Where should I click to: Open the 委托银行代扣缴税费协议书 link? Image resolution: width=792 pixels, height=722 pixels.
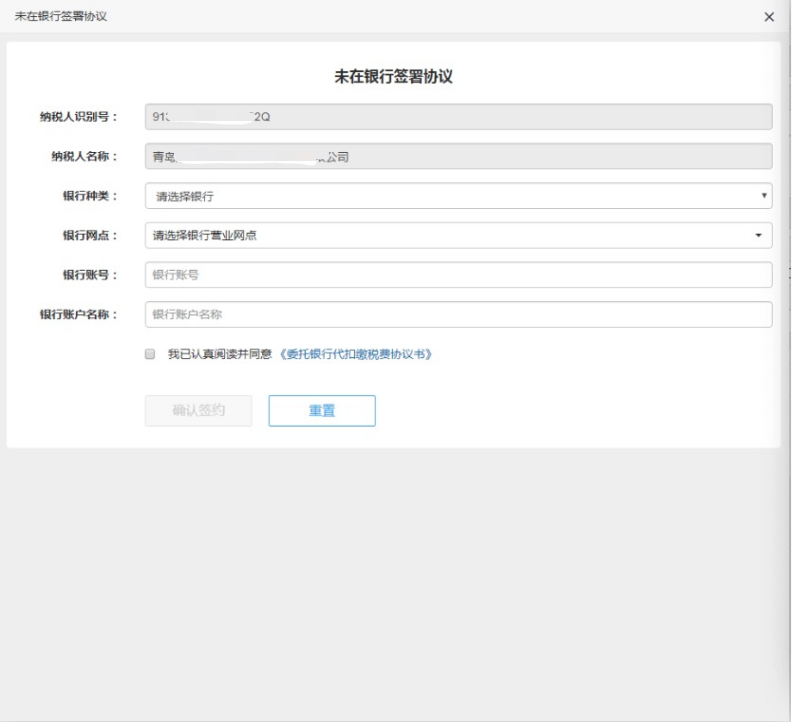coord(355,354)
